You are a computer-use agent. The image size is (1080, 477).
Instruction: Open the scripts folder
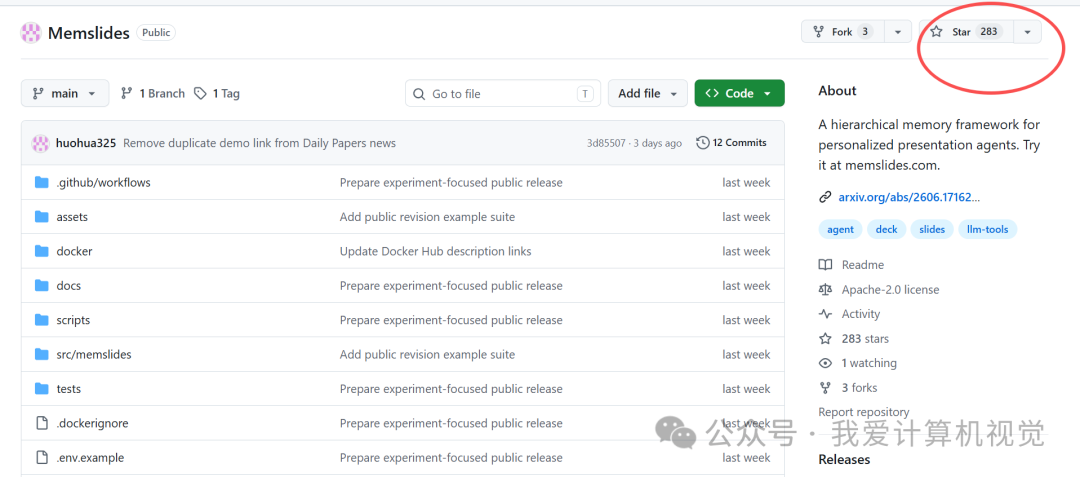(73, 320)
